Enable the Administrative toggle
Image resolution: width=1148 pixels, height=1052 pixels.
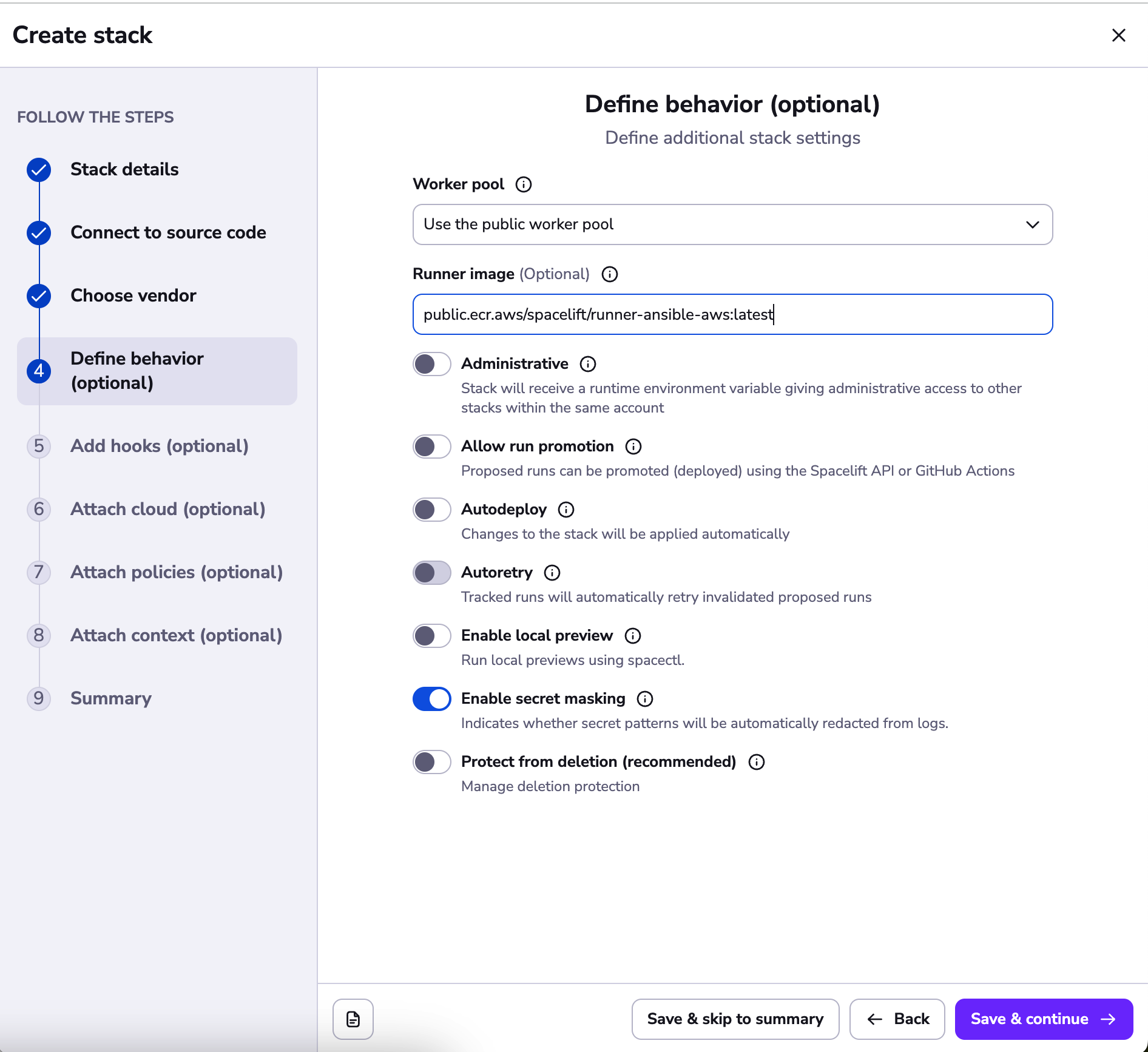(431, 364)
